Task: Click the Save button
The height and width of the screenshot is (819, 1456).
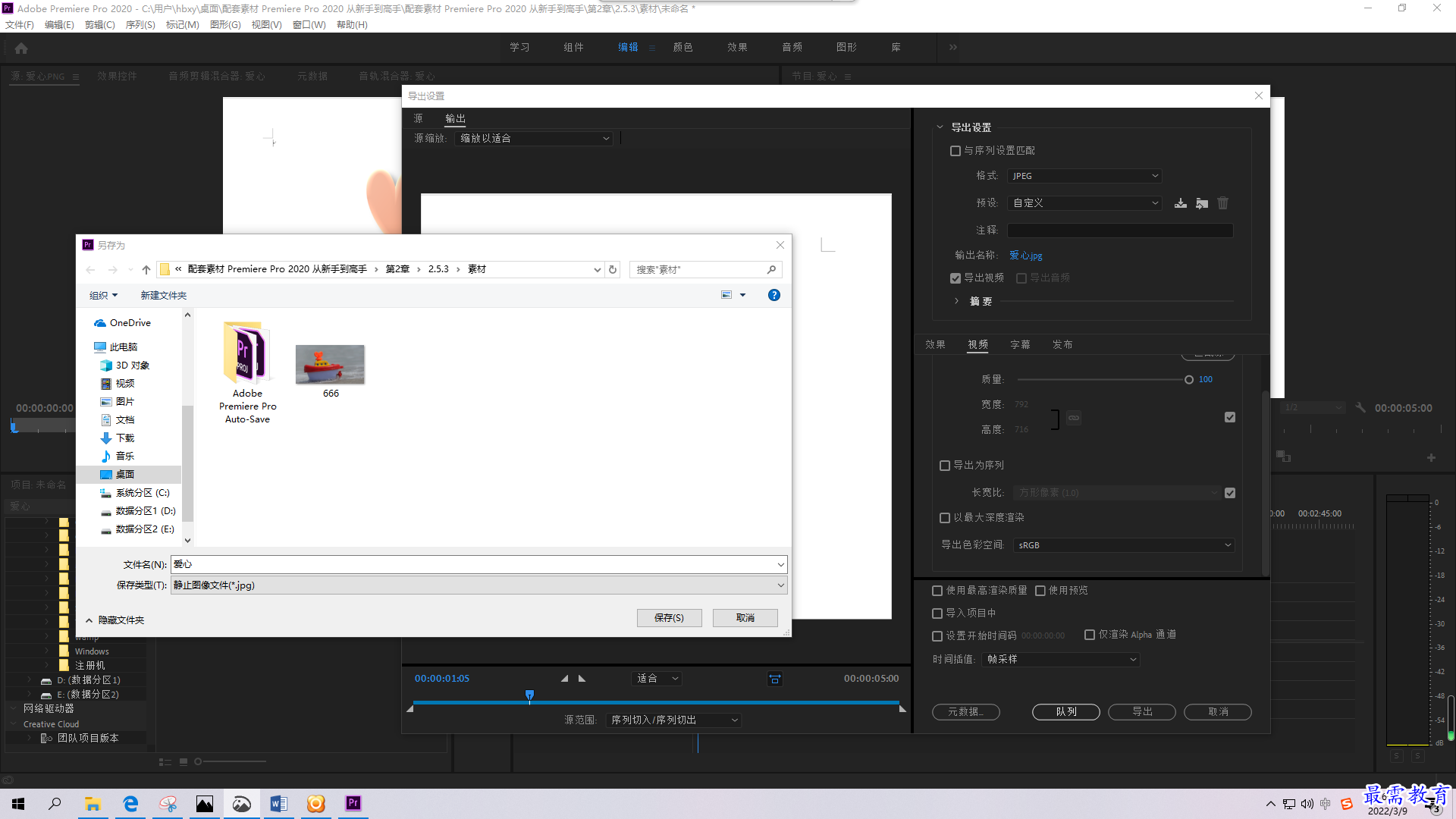Action: 669,618
